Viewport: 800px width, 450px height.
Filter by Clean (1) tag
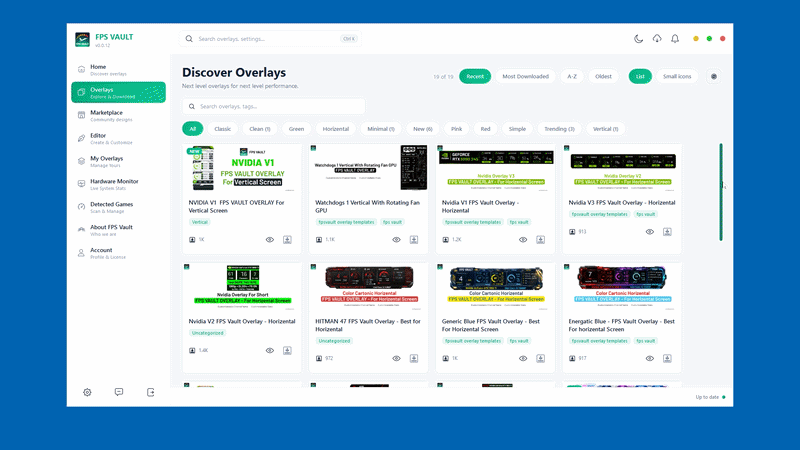[x=260, y=129]
